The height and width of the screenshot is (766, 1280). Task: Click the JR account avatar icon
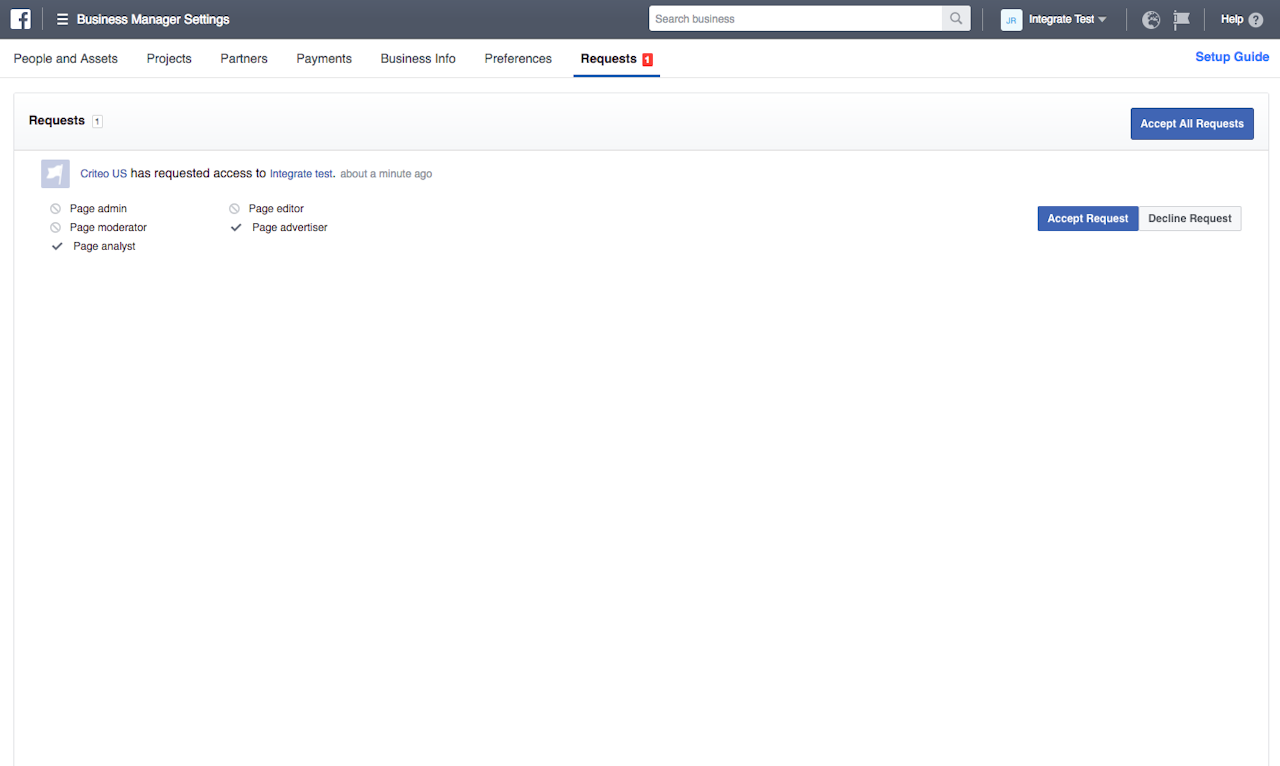[x=1011, y=19]
